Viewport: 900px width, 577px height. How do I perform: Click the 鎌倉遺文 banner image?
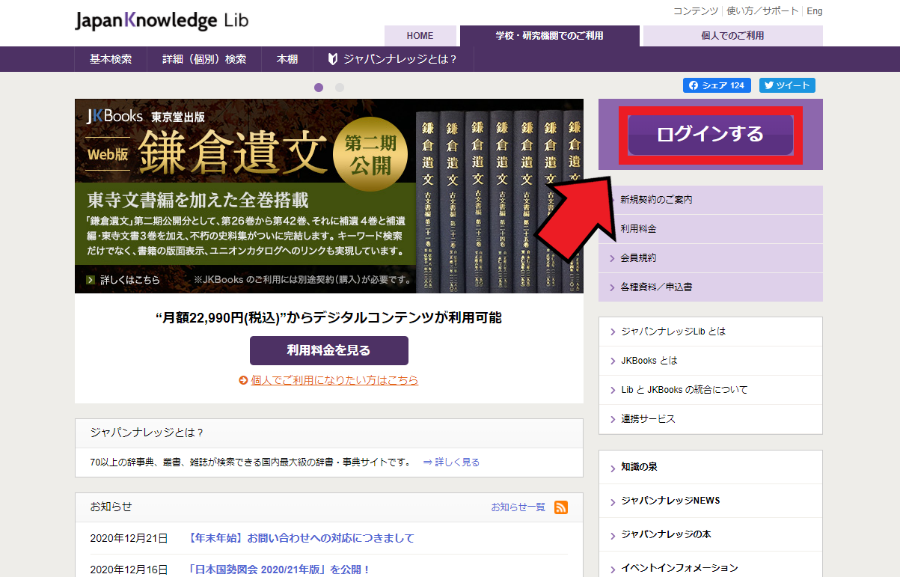click(329, 196)
